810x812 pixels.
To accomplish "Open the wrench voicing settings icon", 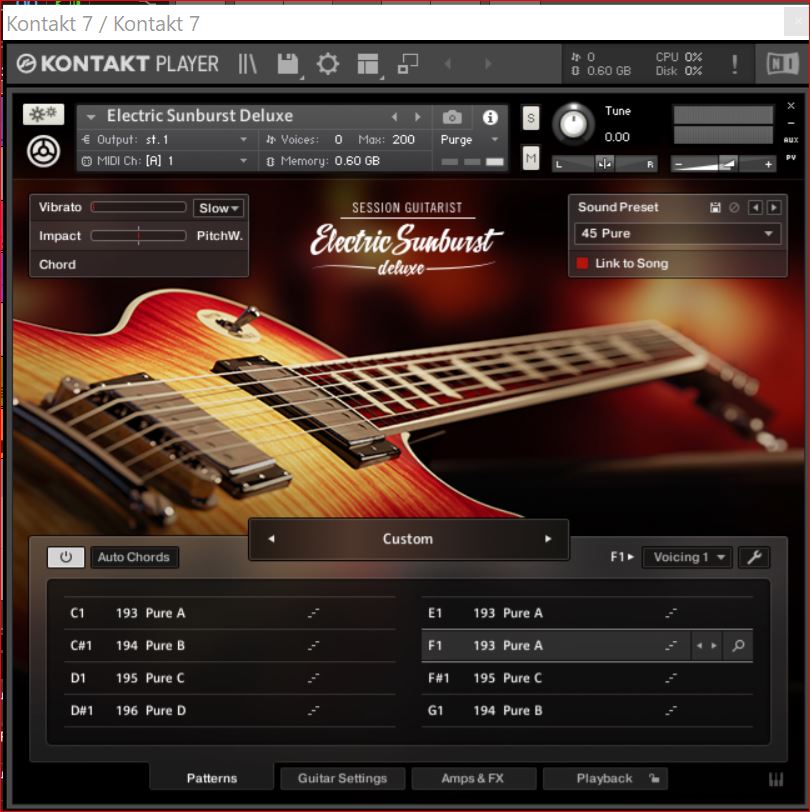I will point(754,557).
